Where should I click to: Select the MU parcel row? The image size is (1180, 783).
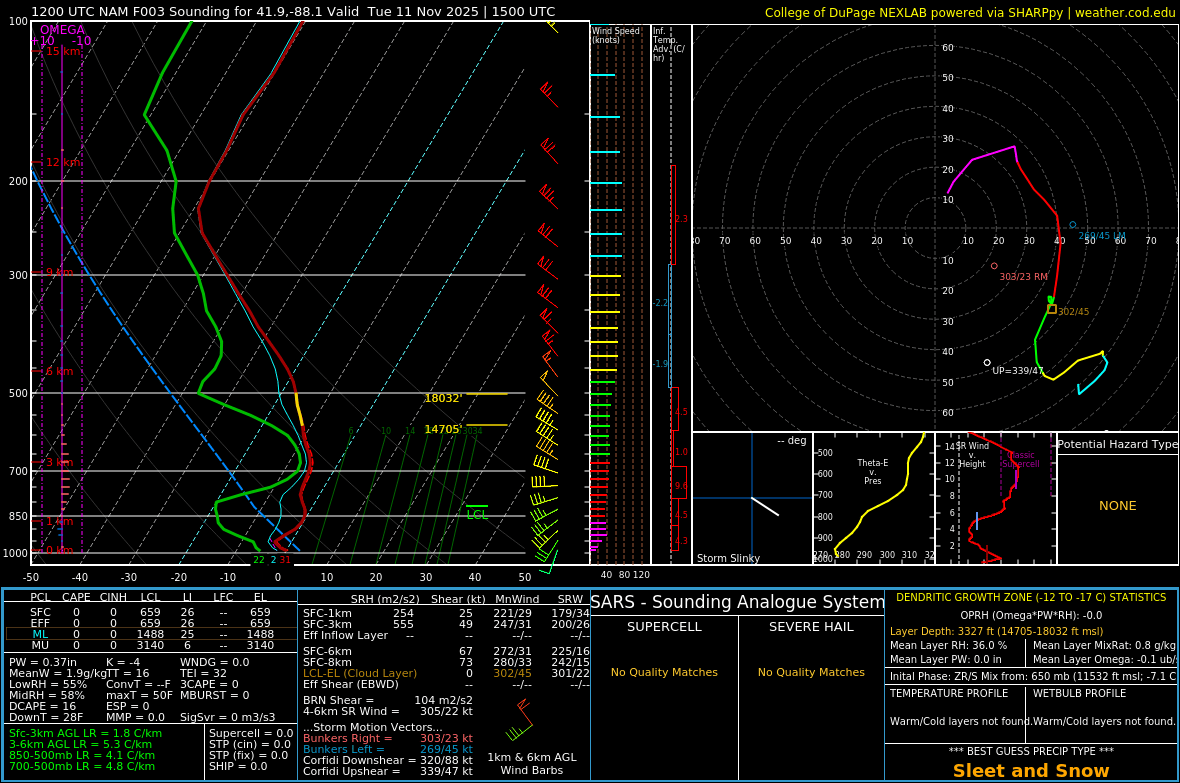[151, 644]
